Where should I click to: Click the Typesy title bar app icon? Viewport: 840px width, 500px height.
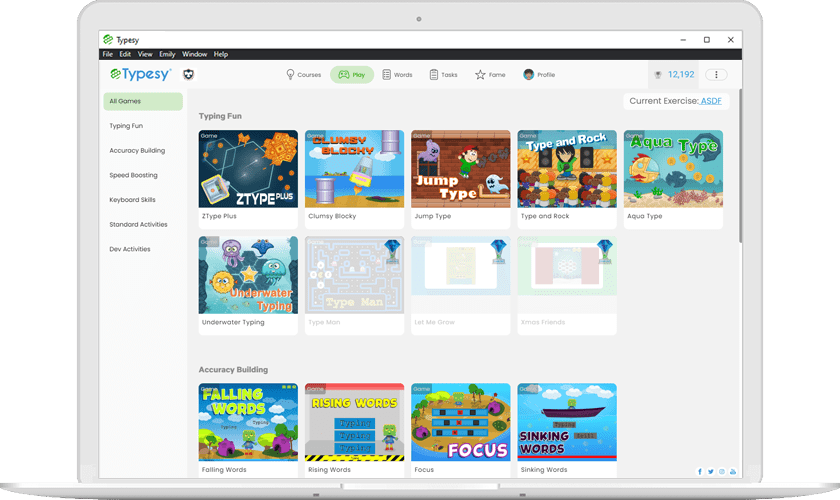tap(108, 40)
